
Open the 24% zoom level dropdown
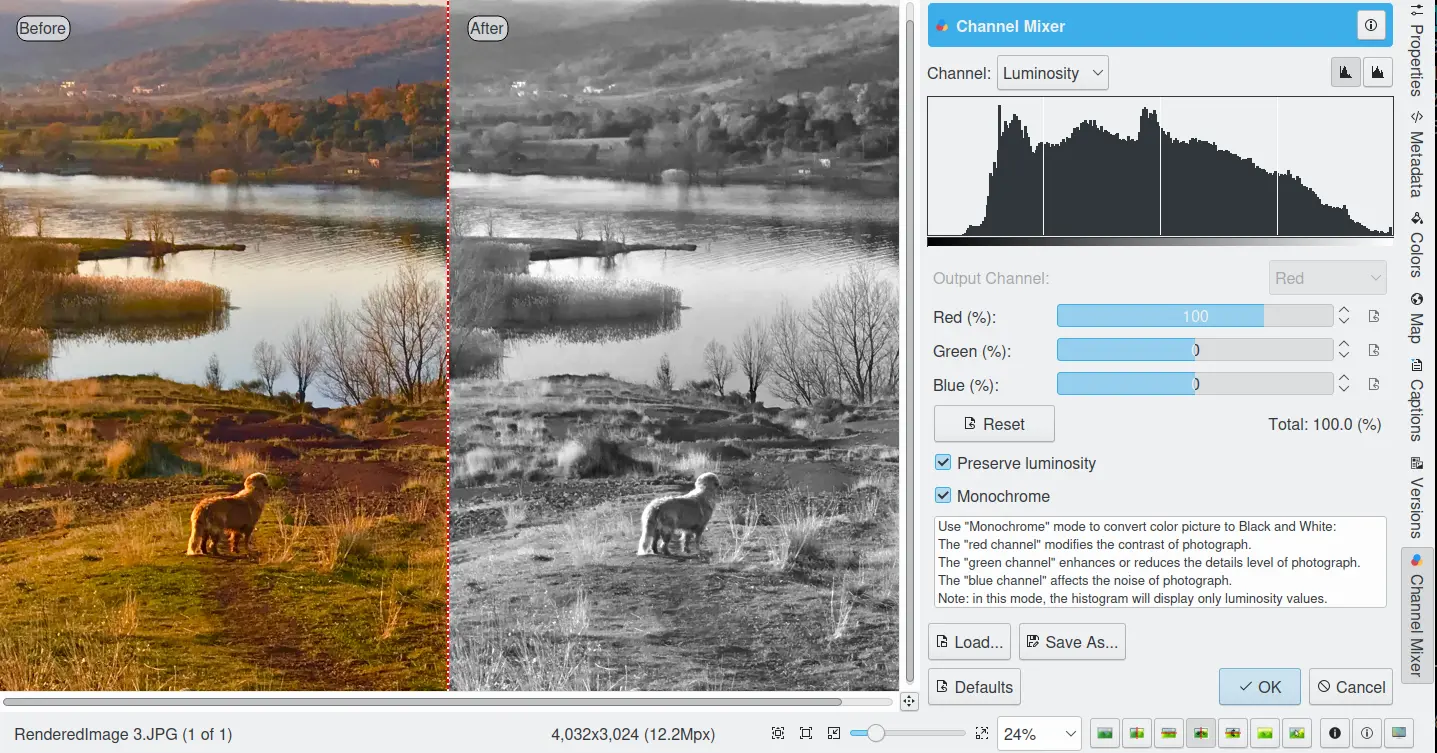(1038, 734)
